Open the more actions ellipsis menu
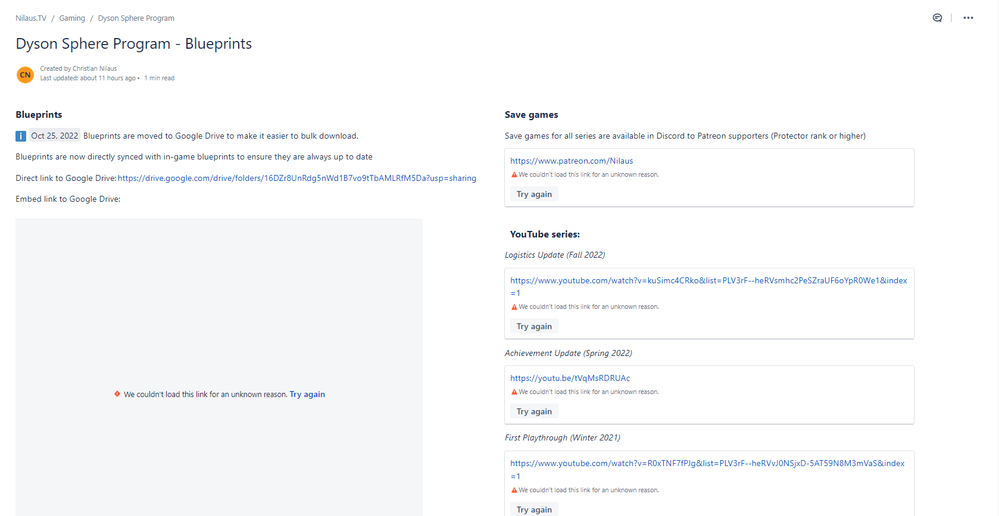This screenshot has width=999, height=516. (x=968, y=18)
